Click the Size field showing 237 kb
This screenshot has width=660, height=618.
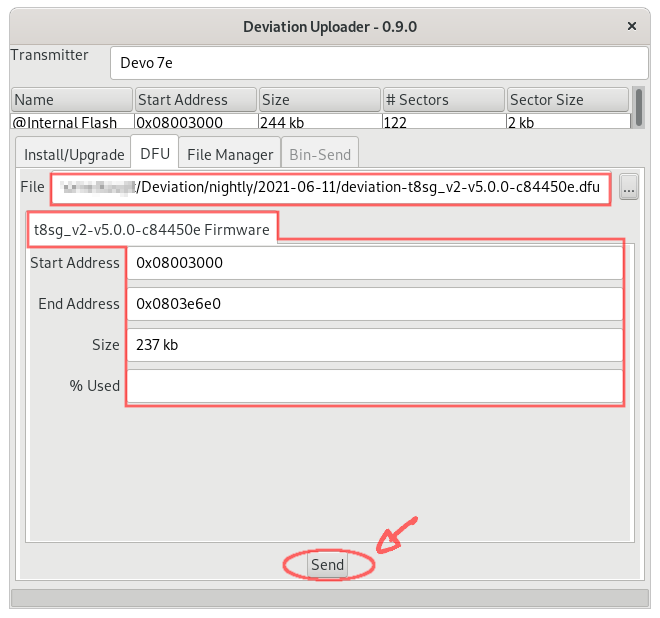[375, 345]
